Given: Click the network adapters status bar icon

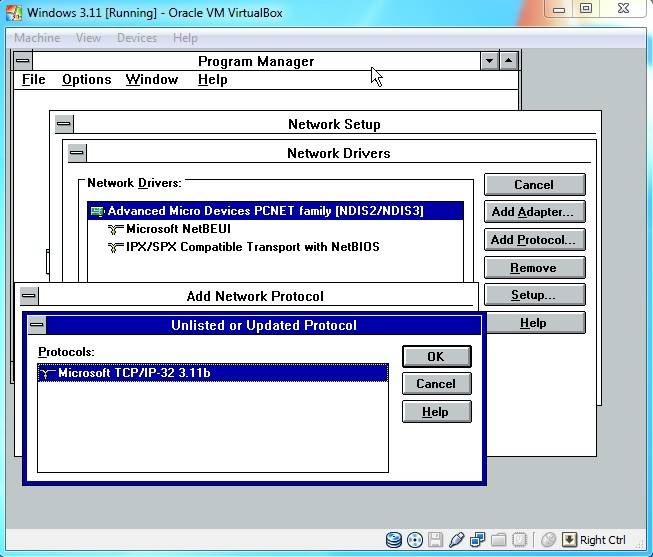Looking at the screenshot, I should [478, 541].
